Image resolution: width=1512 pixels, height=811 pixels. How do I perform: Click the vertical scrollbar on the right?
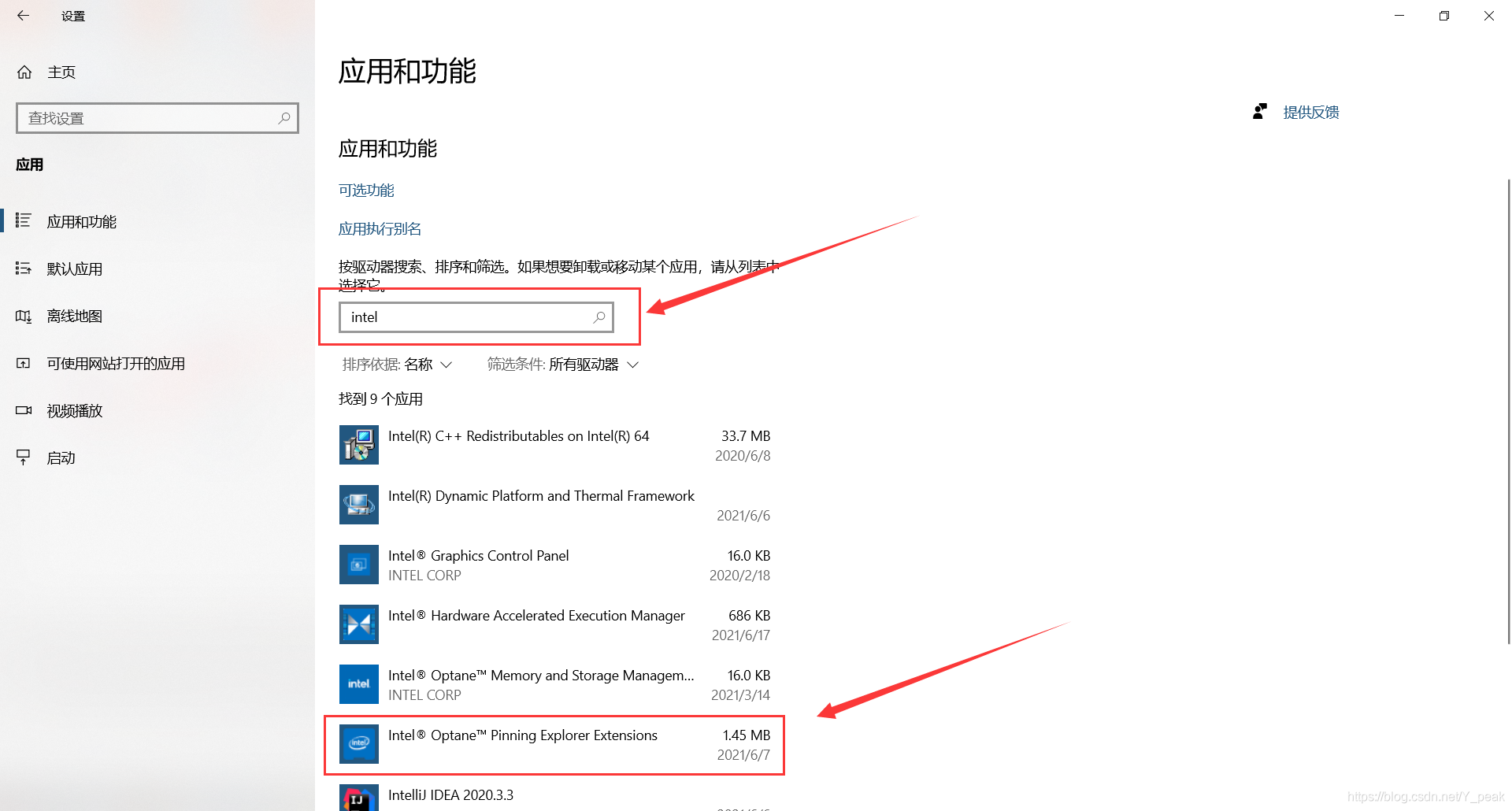[x=1508, y=412]
